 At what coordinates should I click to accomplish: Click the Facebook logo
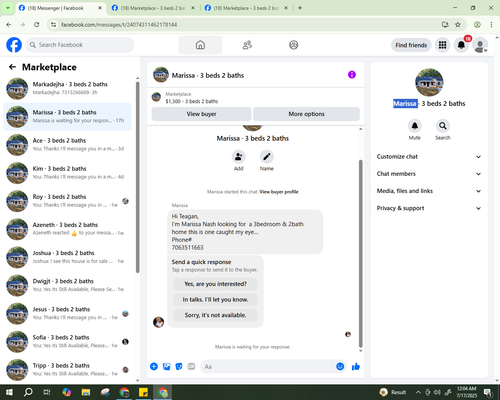[x=14, y=45]
